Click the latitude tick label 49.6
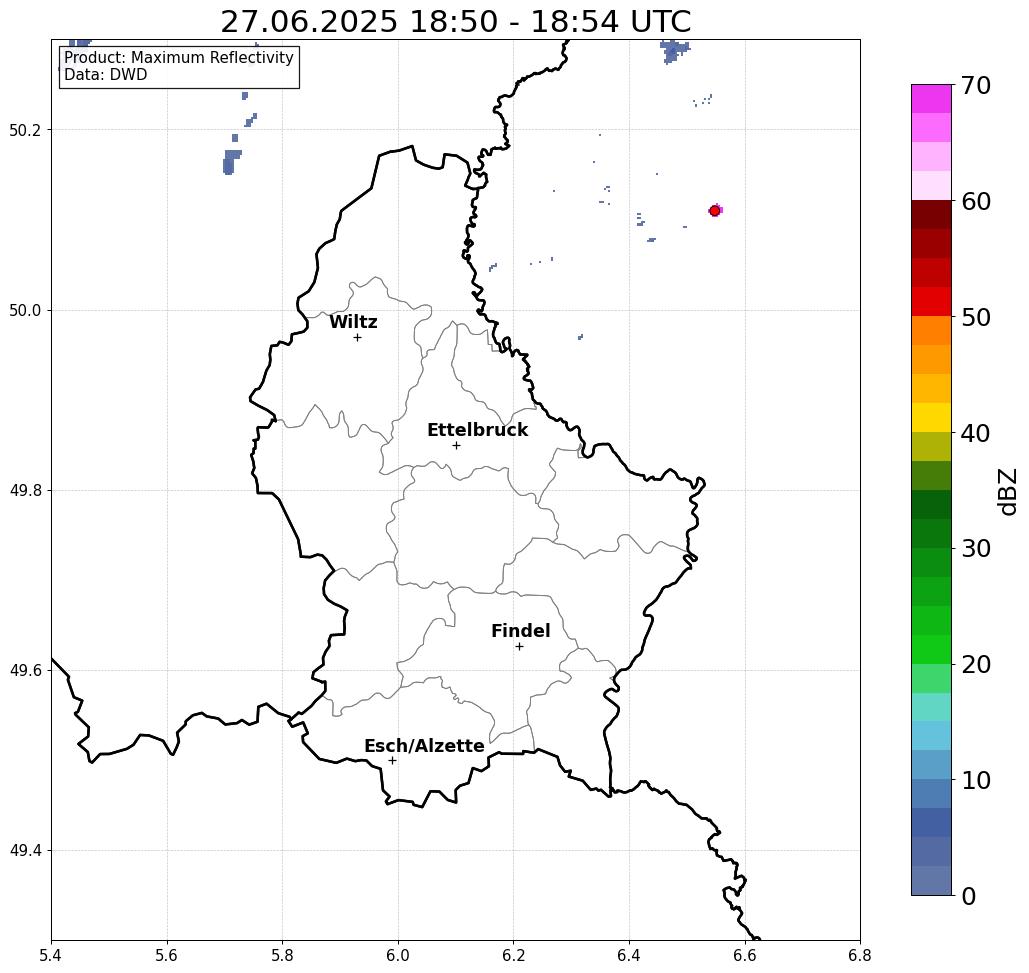1029x973 pixels. [x=25, y=671]
